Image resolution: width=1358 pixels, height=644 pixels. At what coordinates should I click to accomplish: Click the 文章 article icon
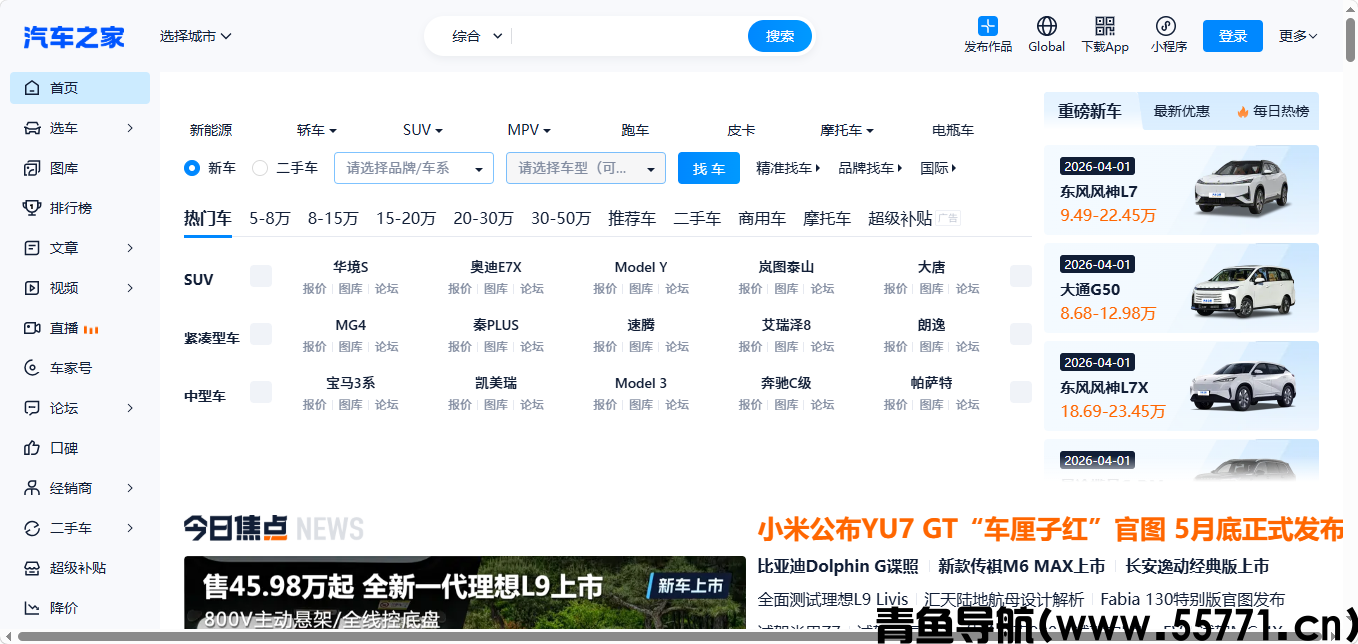pos(32,248)
